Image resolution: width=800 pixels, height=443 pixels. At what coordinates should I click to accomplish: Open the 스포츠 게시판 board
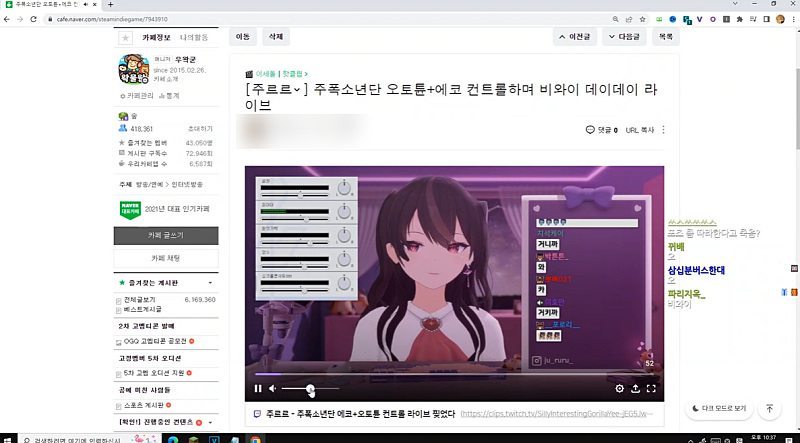[x=143, y=405]
